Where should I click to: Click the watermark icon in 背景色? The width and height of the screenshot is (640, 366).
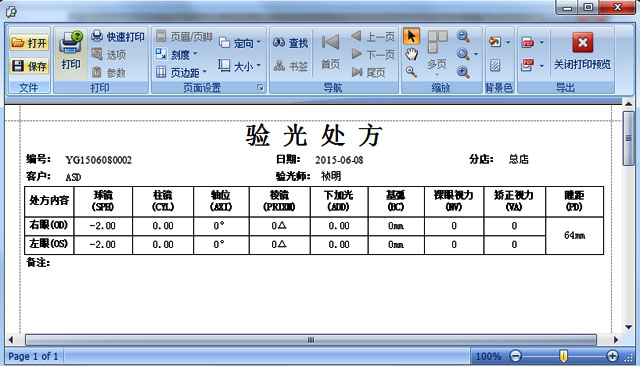(495, 65)
